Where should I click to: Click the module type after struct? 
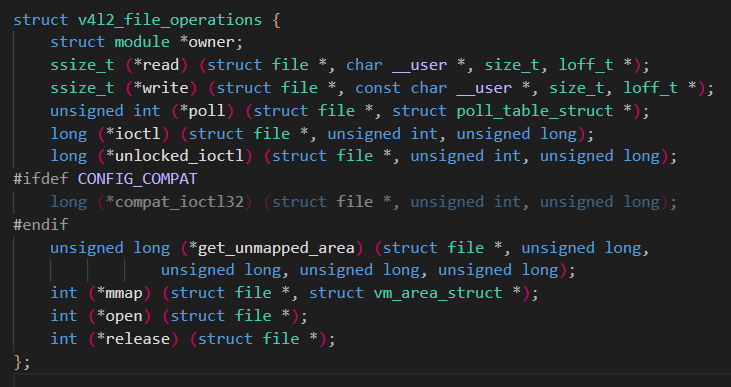pos(142,42)
